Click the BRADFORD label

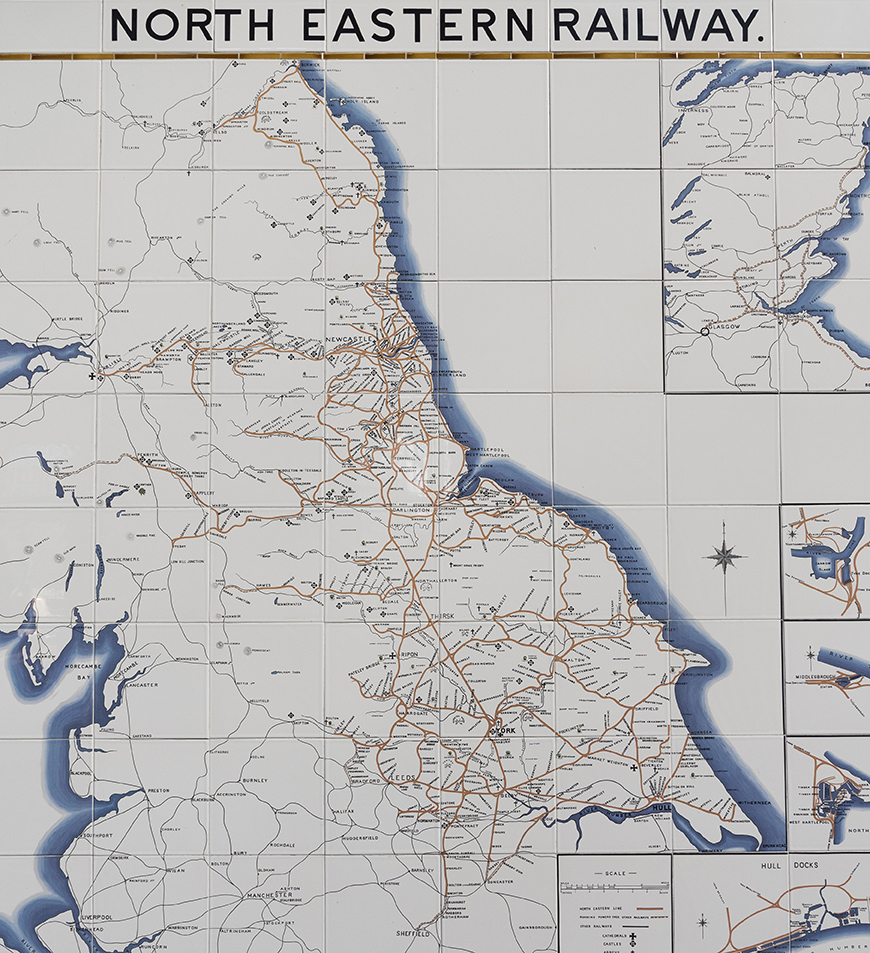point(365,780)
